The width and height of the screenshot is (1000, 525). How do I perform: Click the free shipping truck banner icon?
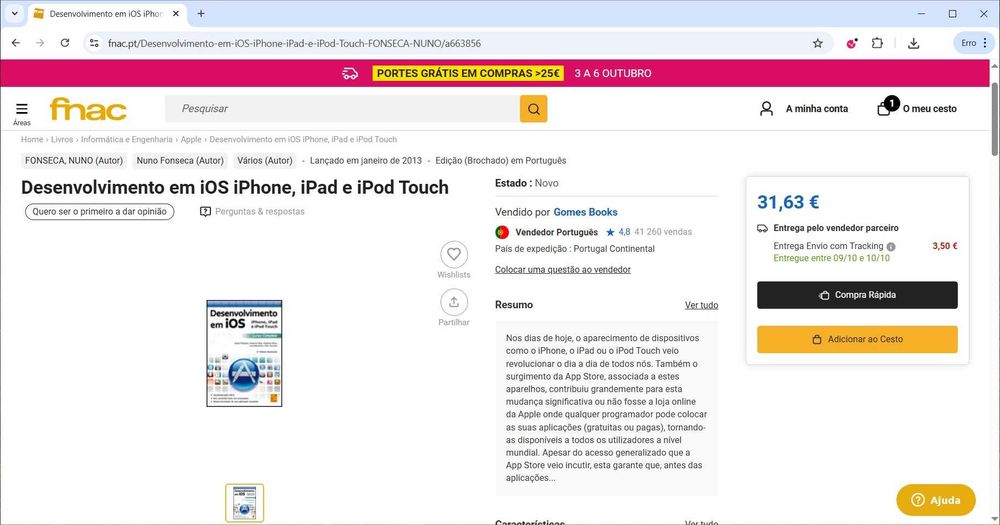click(350, 73)
